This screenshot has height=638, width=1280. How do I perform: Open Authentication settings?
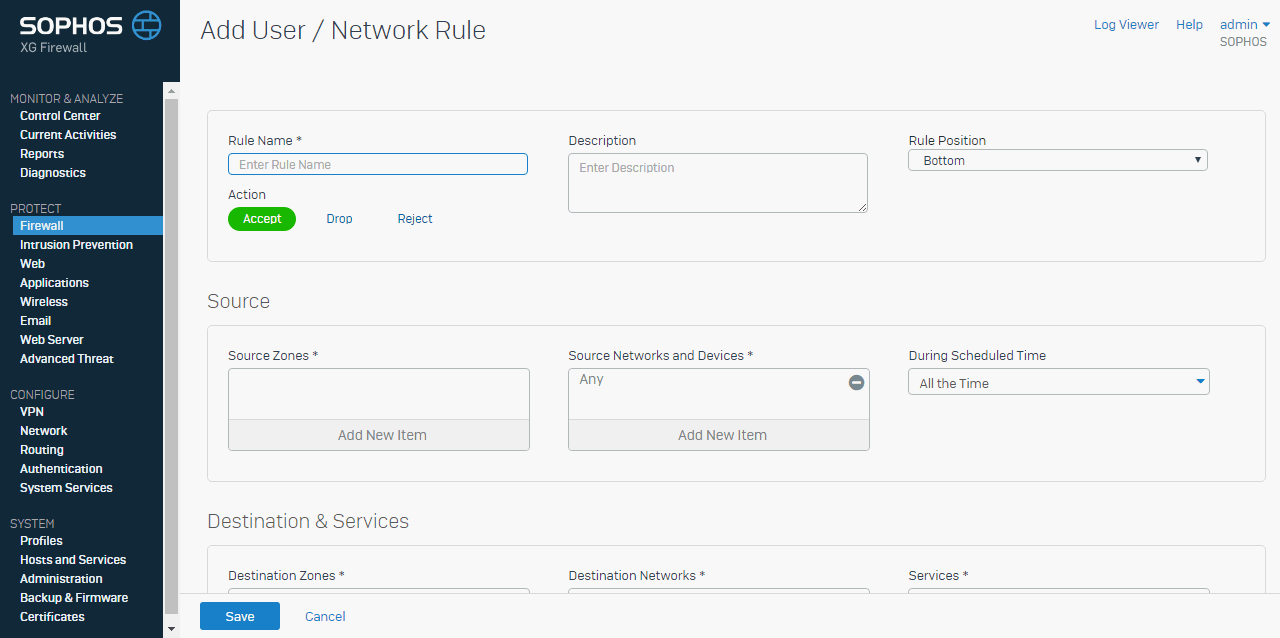tap(61, 469)
